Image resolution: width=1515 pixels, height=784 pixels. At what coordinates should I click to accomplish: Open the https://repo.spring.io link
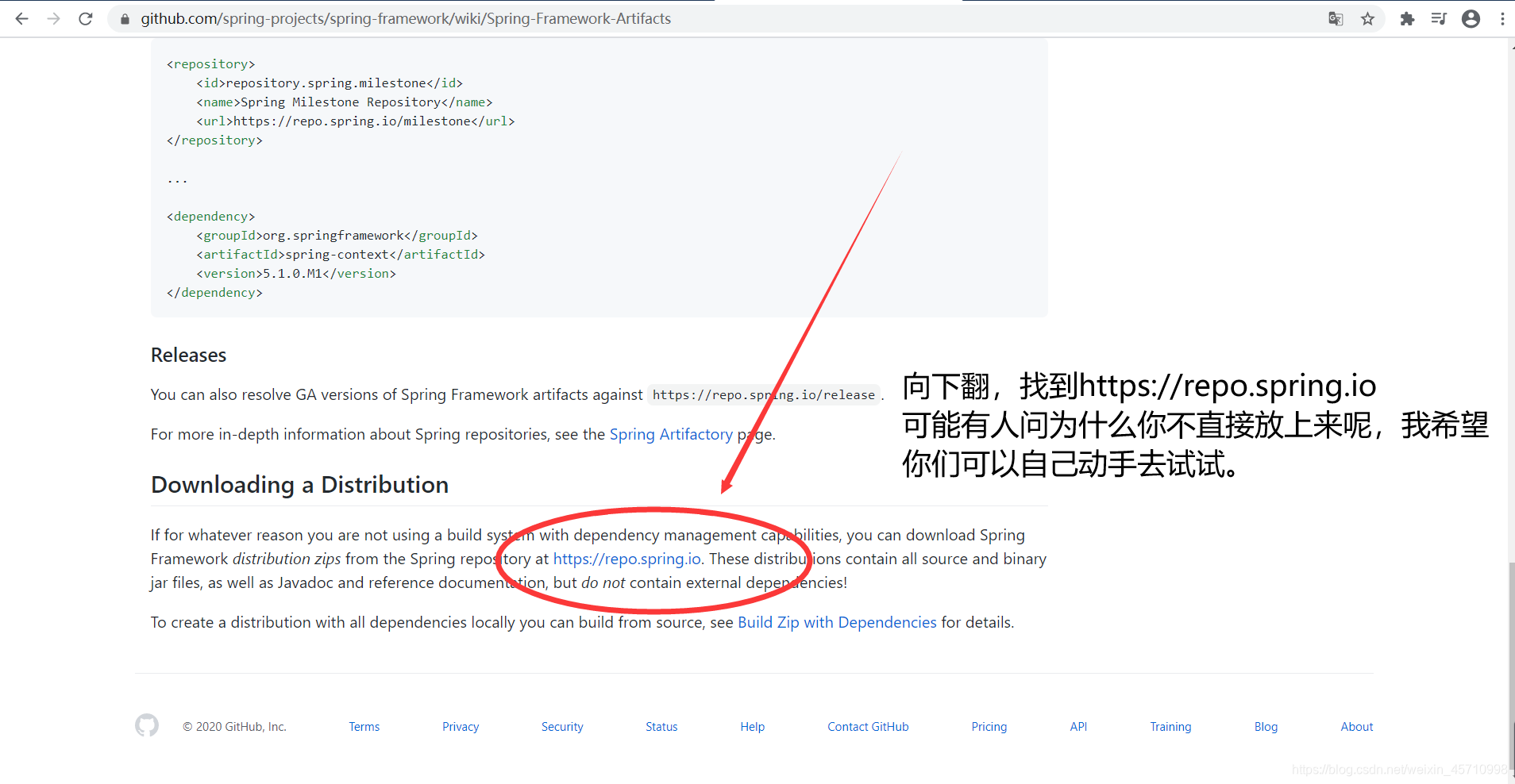[627, 559]
